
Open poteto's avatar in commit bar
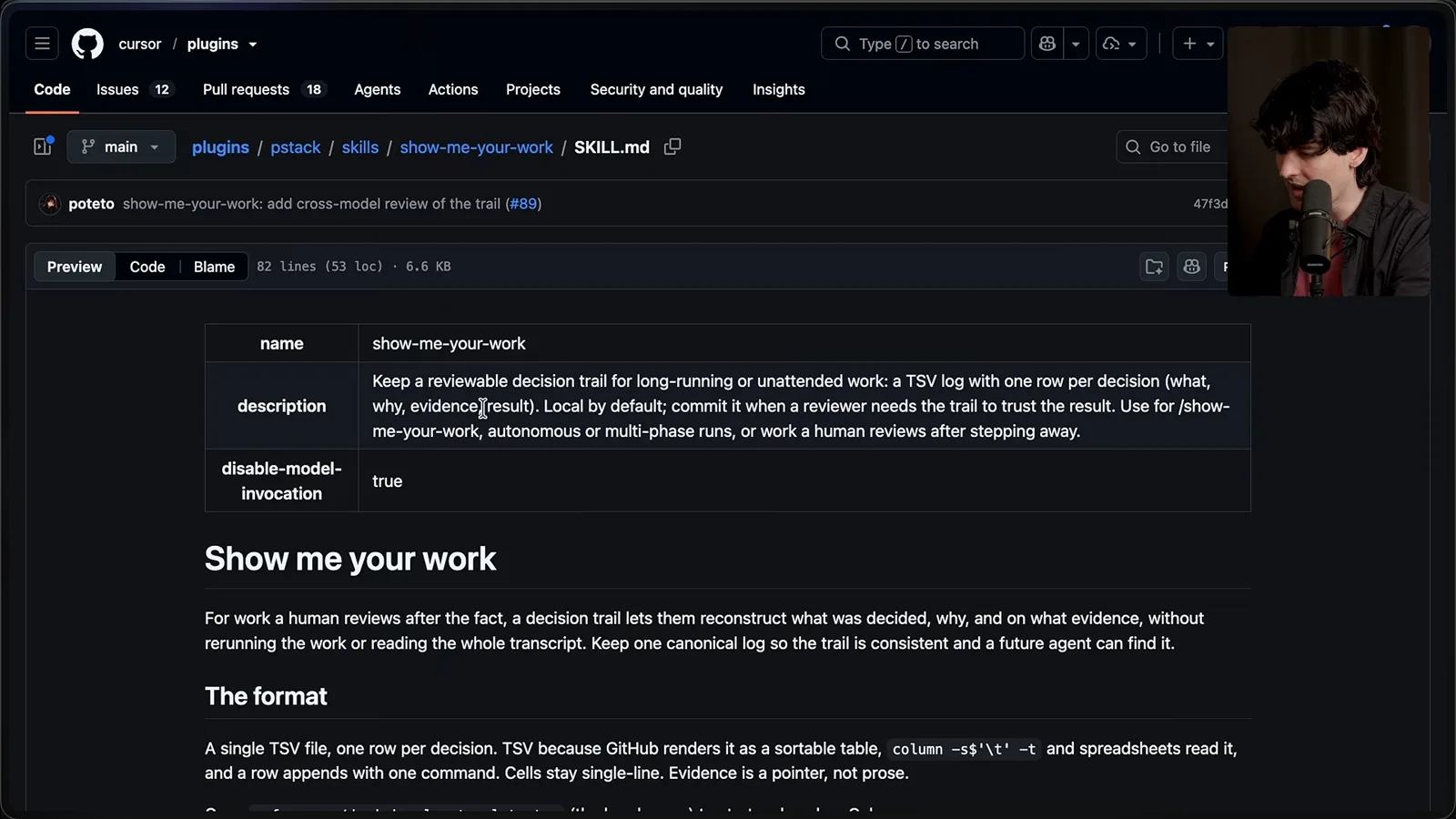[x=50, y=204]
